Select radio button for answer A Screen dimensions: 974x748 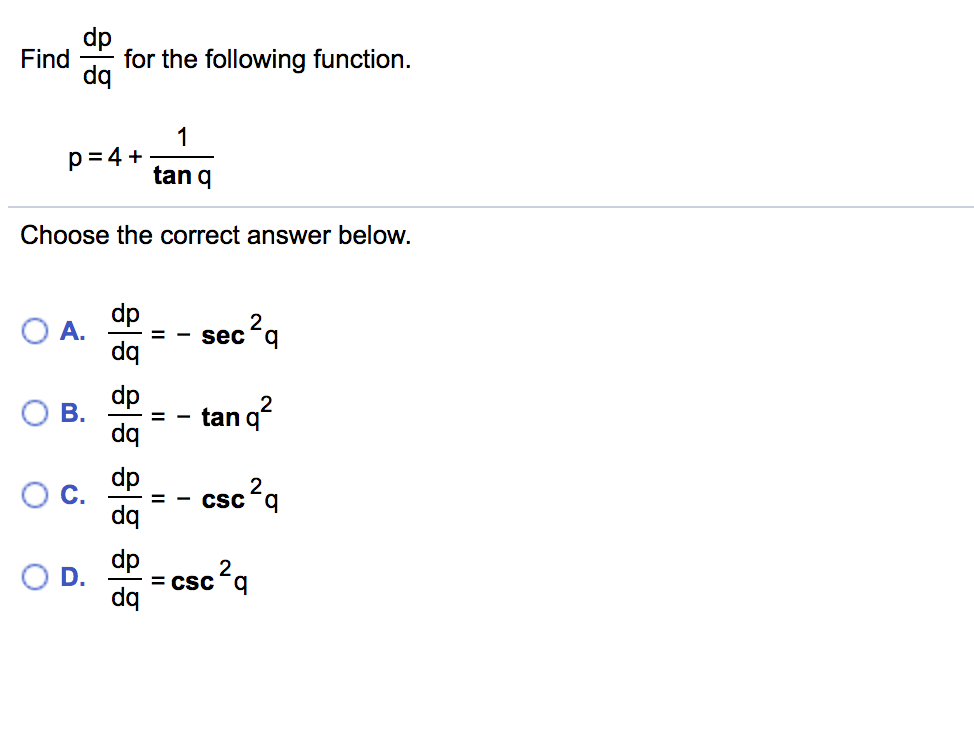35,330
